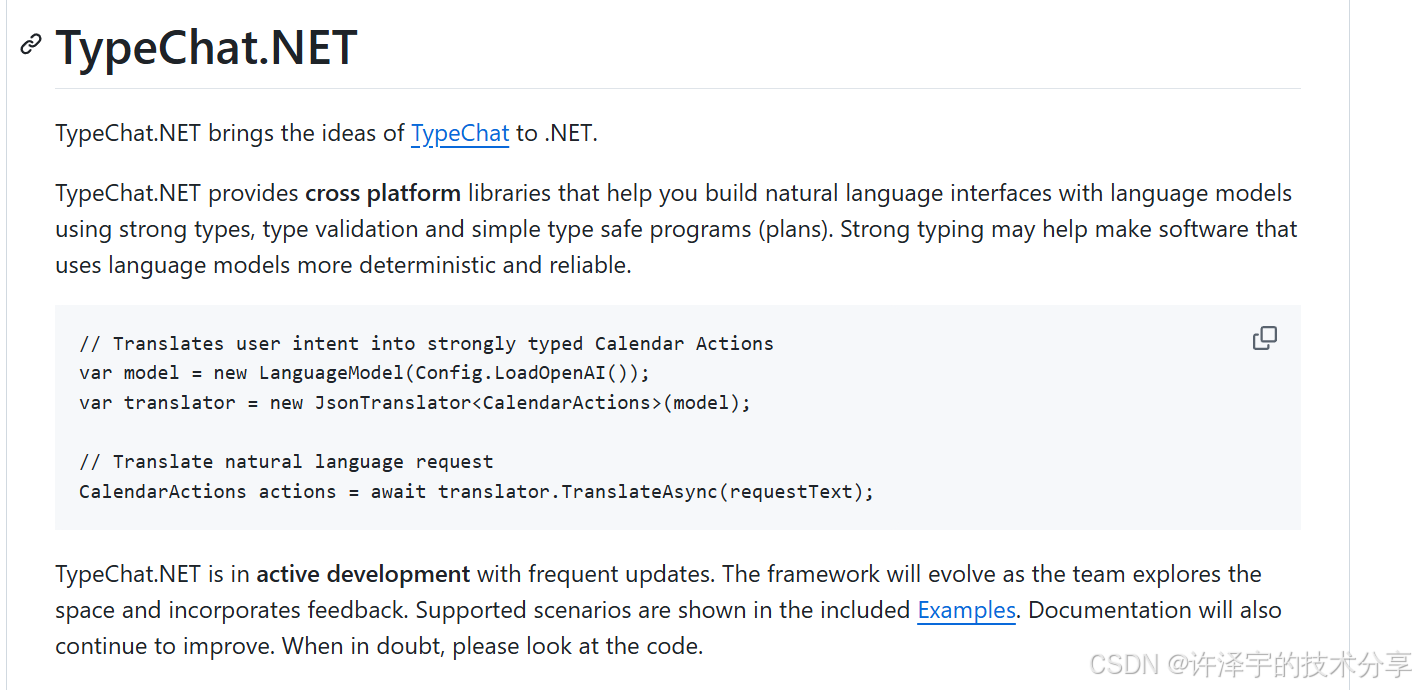
Task: Click the bold 'cross platform' text
Action: point(383,193)
